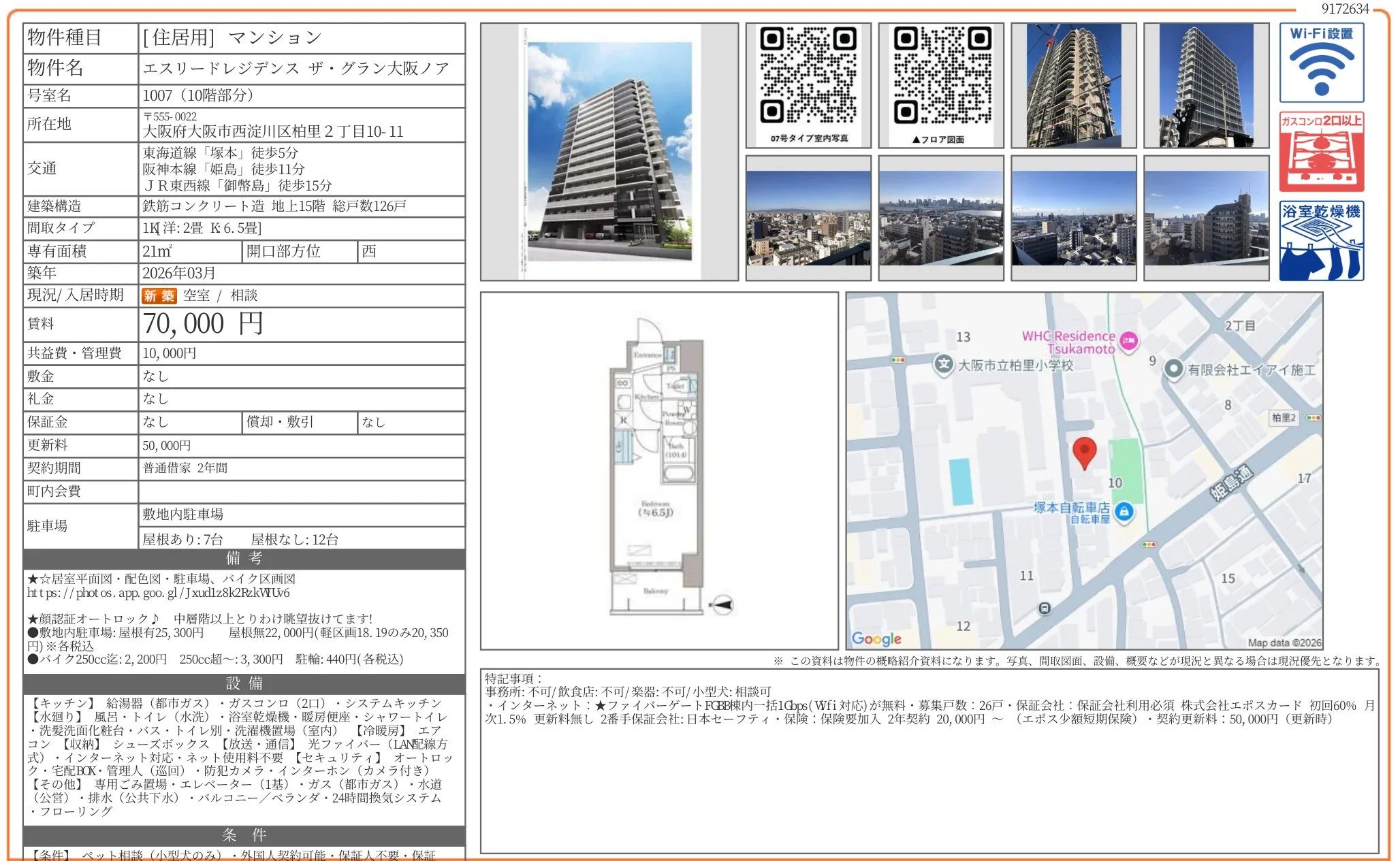Open the last city view photo with apartment block
The image size is (1400, 861).
pos(1206,218)
